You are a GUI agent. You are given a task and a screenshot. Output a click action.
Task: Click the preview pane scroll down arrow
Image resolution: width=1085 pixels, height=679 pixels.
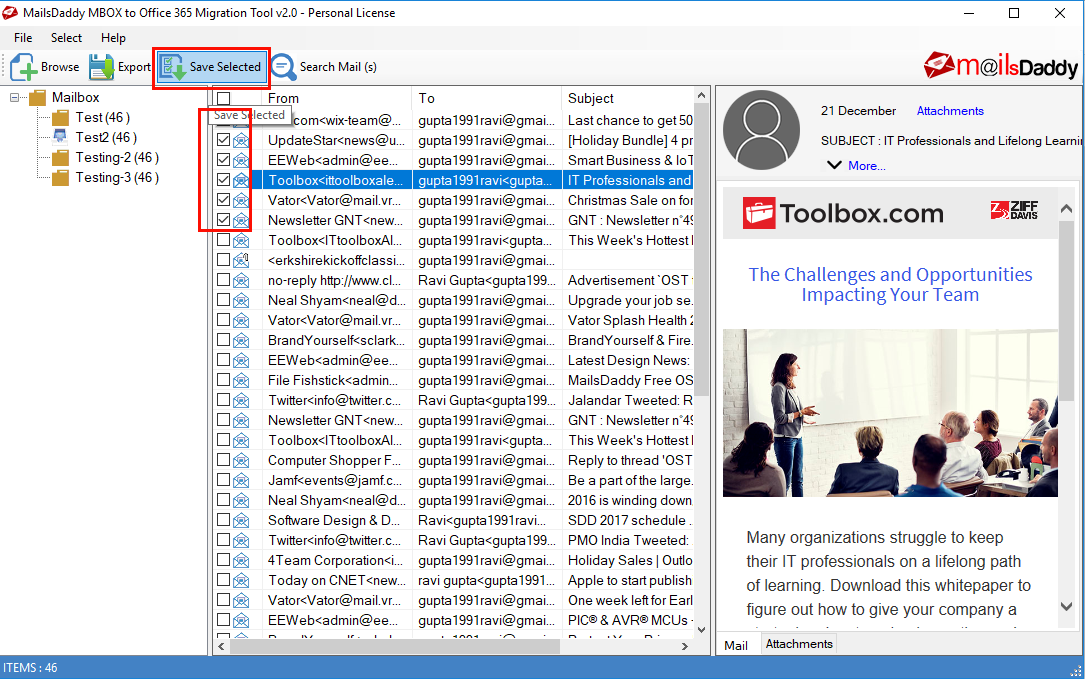1066,606
